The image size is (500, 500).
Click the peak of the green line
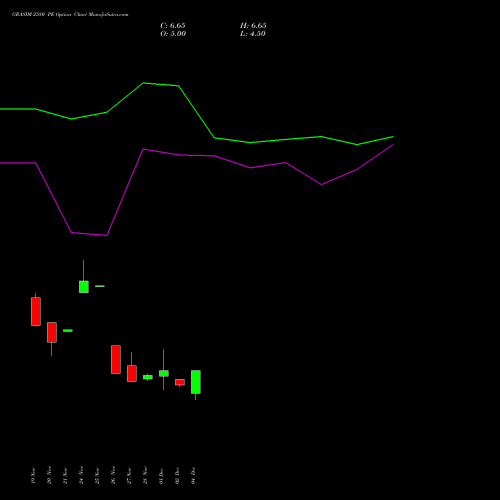coord(144,83)
